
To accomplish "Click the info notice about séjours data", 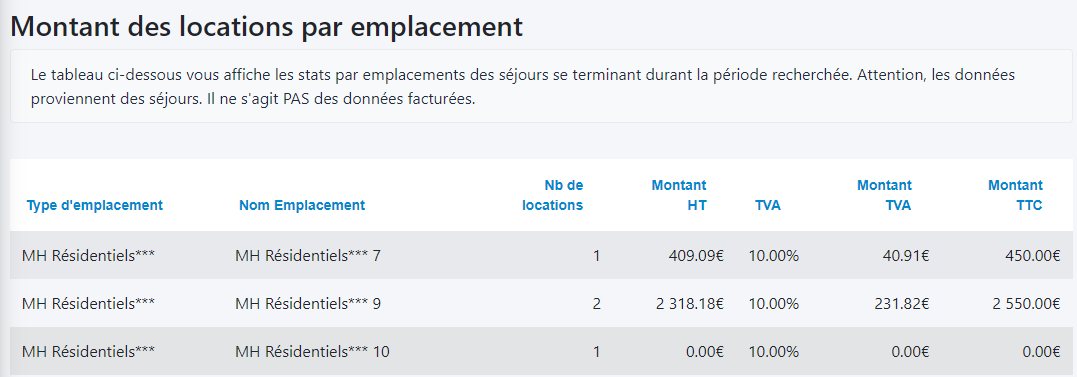I will click(x=541, y=86).
